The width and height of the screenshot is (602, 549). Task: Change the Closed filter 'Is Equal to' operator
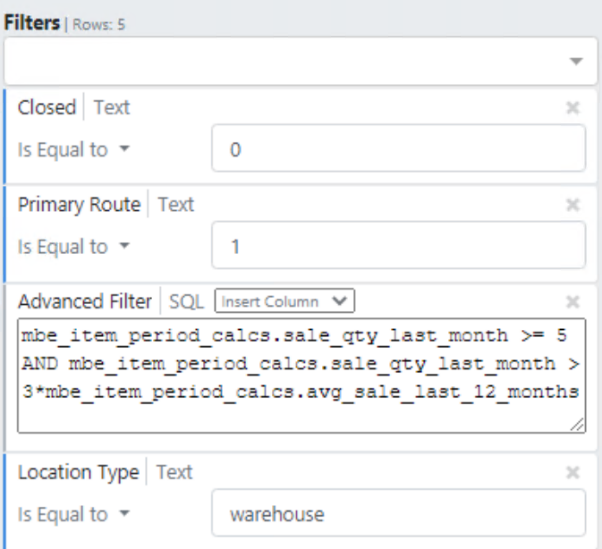tap(74, 150)
